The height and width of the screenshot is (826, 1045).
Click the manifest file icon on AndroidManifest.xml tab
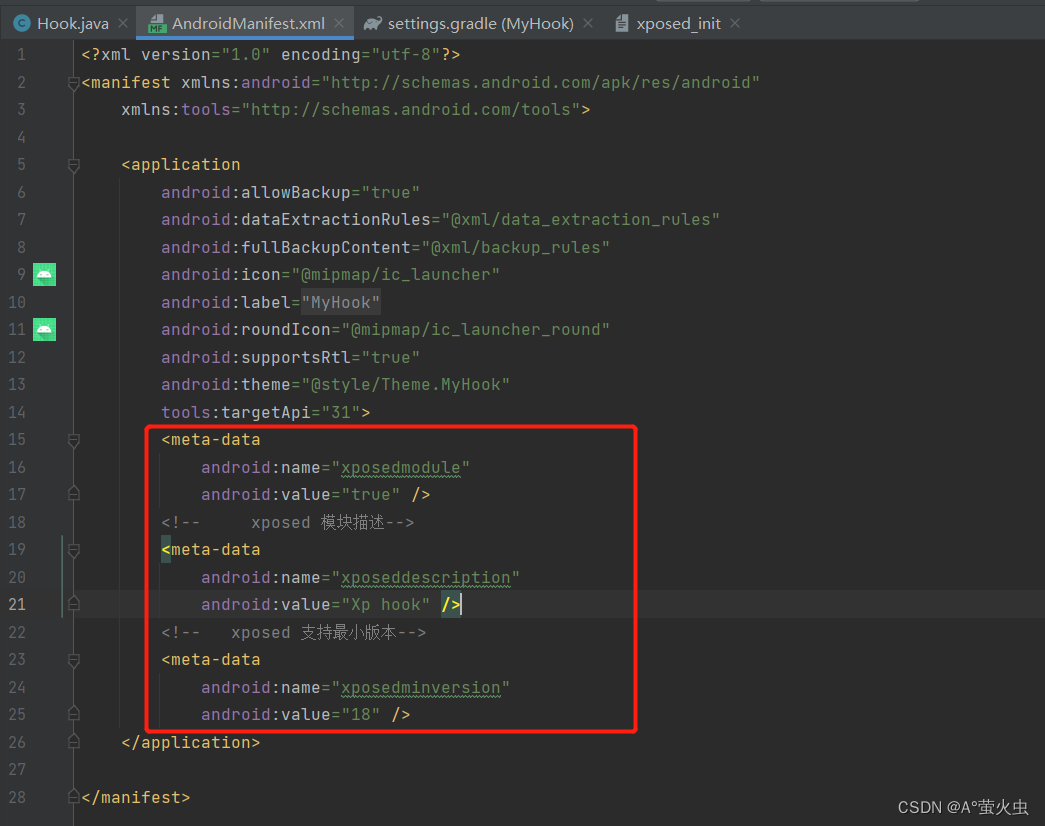[x=157, y=23]
